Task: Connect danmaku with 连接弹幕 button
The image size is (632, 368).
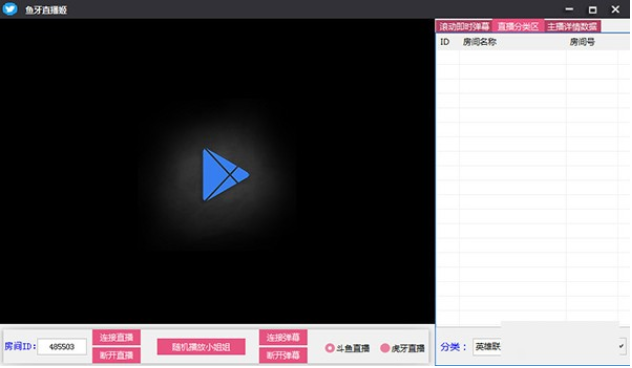Action: coord(283,337)
